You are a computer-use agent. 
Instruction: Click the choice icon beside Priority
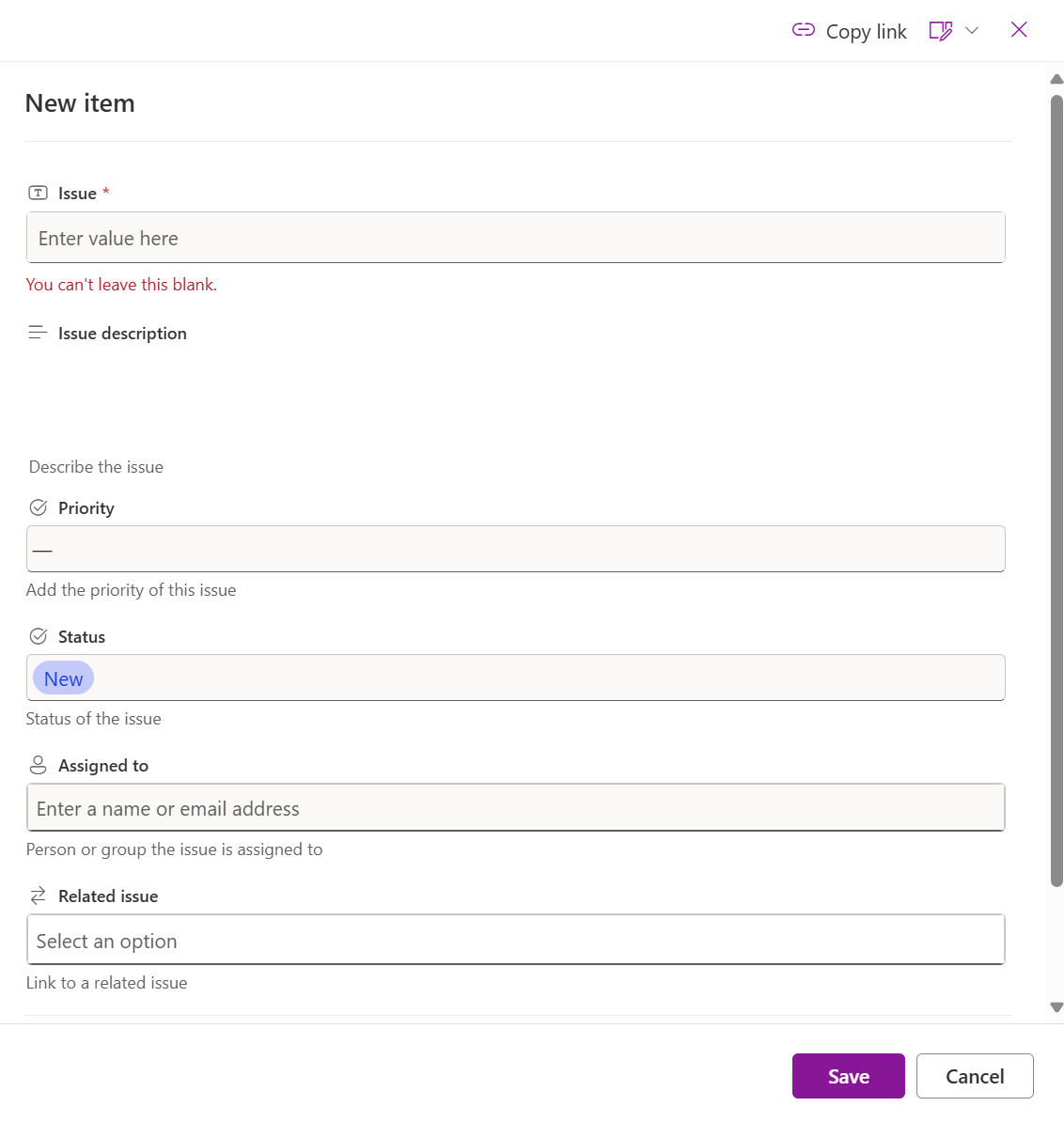[38, 506]
